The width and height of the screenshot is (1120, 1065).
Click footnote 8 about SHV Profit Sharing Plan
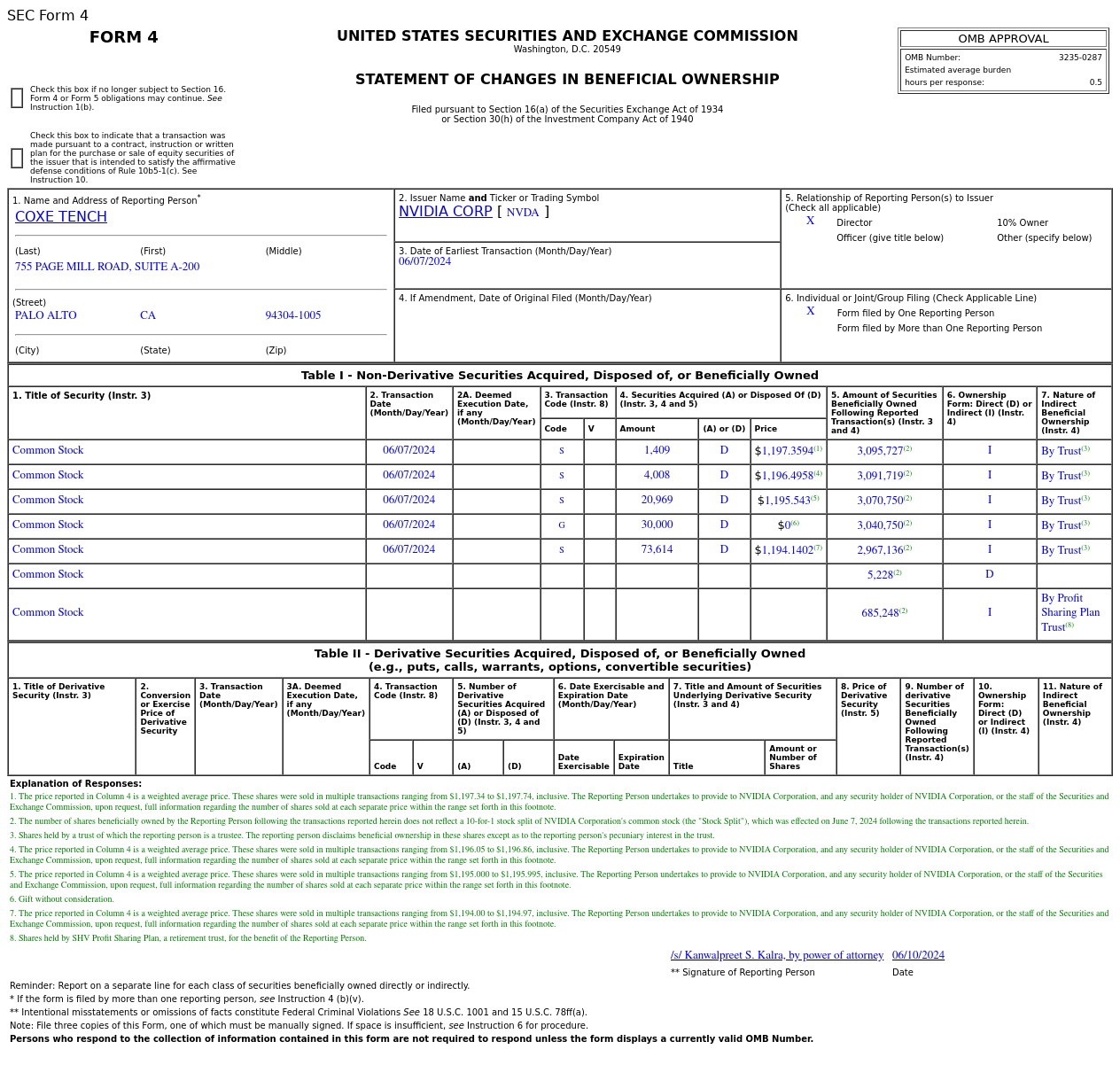point(188,938)
